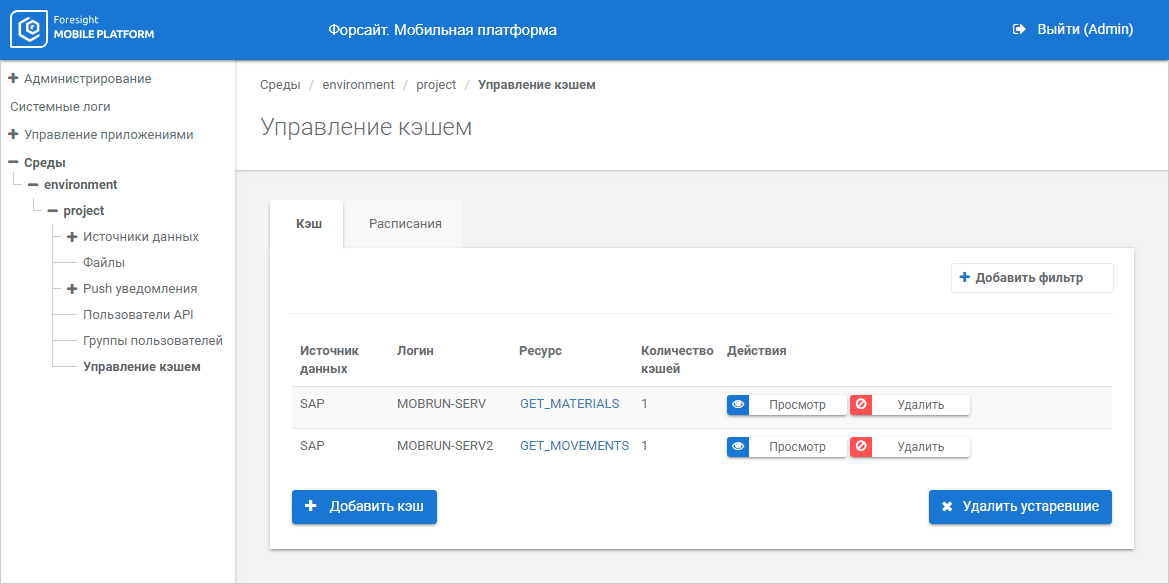Collapse the project tree node

point(52,211)
